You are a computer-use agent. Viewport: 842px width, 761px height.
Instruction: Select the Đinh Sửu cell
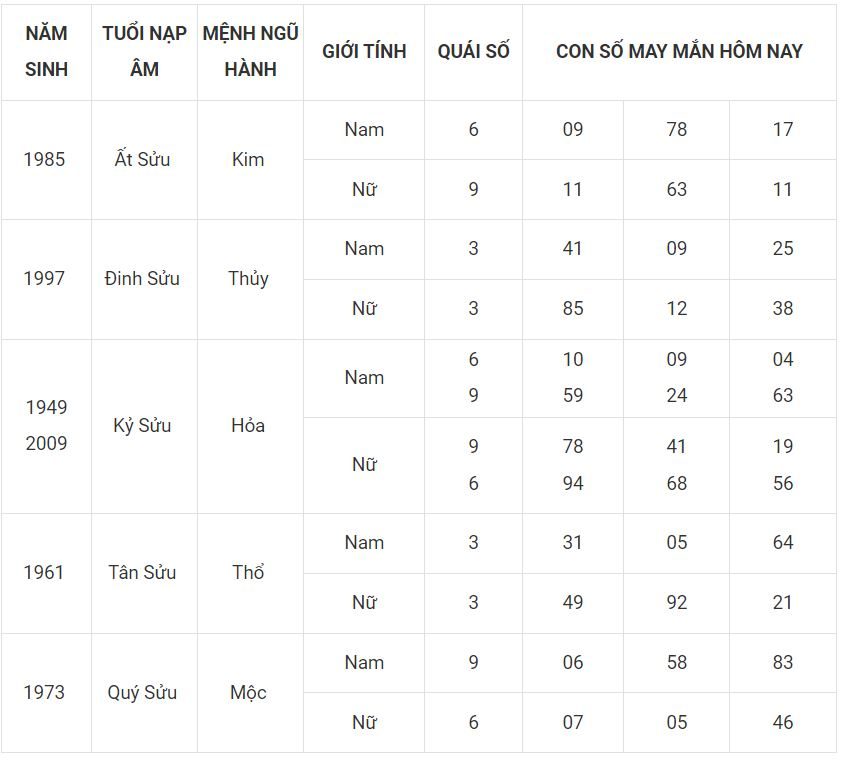click(142, 278)
